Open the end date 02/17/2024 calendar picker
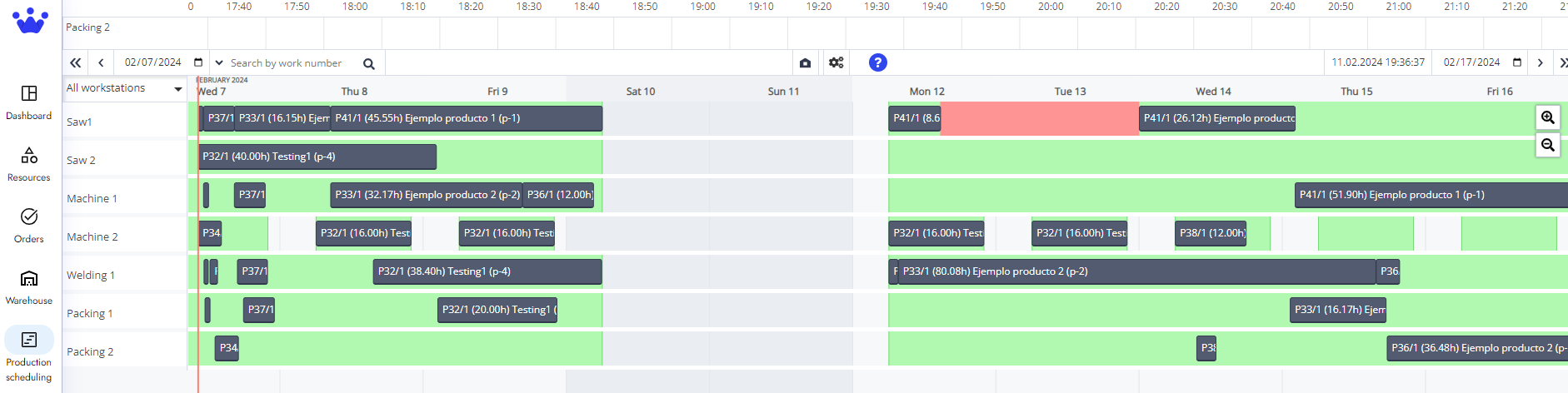The height and width of the screenshot is (393, 1568). click(x=1517, y=62)
